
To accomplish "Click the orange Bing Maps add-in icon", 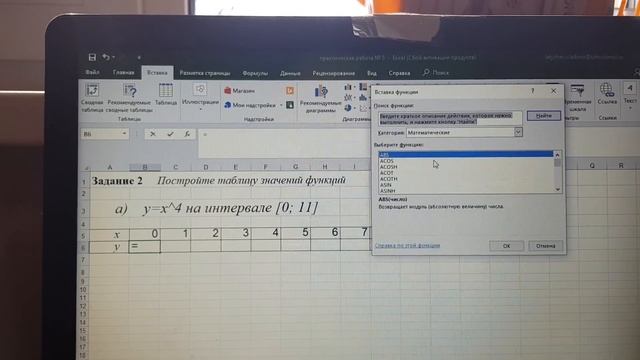I will point(290,91).
